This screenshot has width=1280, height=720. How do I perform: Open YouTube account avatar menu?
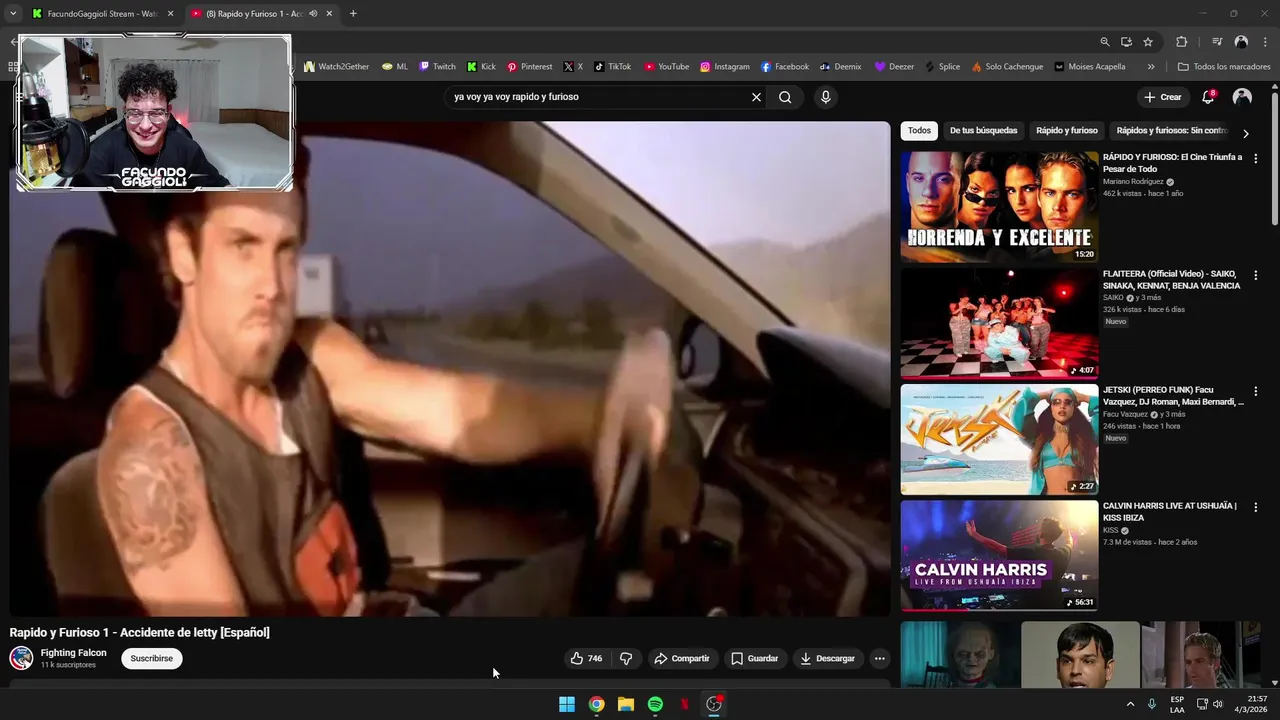coord(1242,97)
